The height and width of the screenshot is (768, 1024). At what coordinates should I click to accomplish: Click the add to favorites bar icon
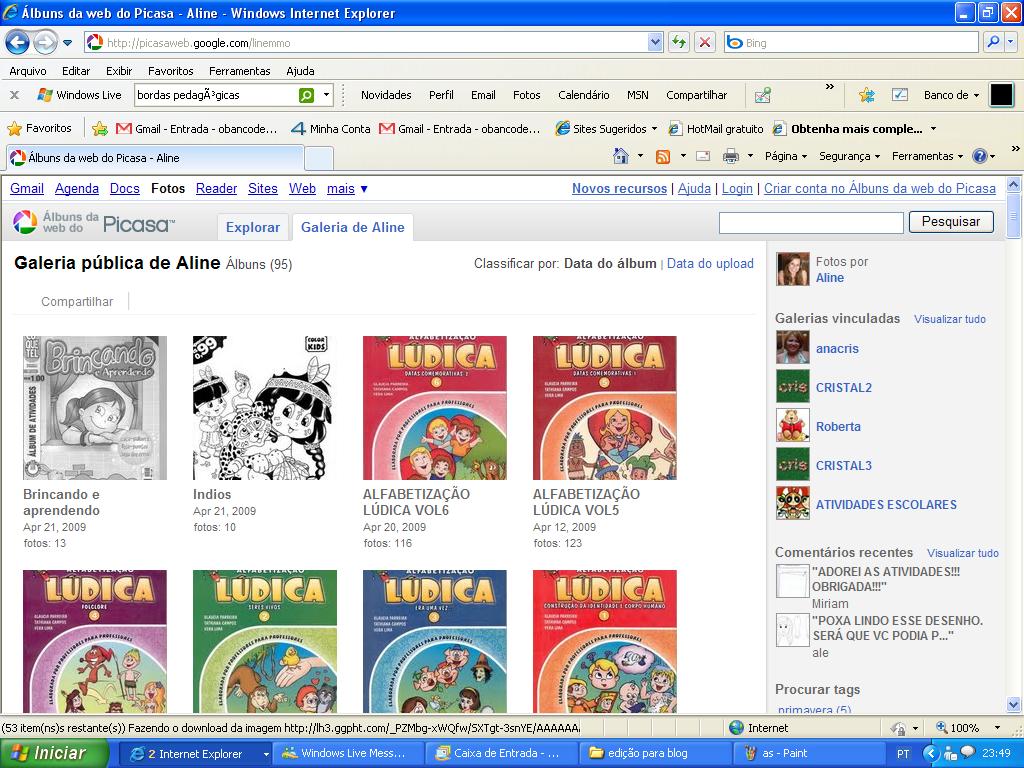(x=100, y=129)
